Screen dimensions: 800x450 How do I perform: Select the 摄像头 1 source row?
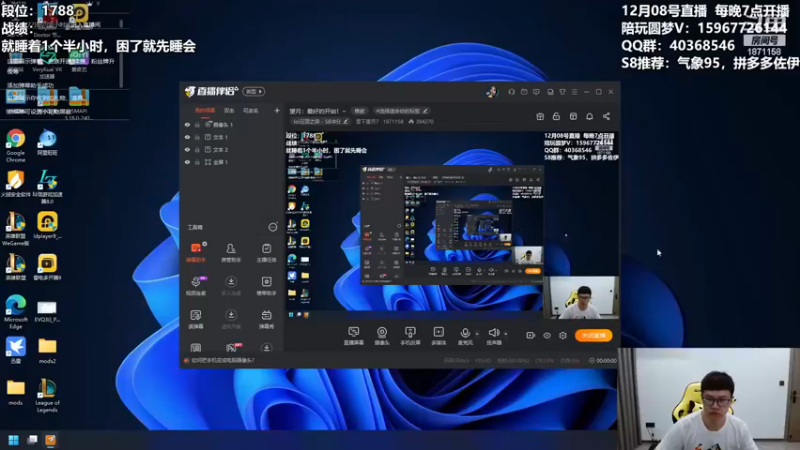(x=232, y=124)
